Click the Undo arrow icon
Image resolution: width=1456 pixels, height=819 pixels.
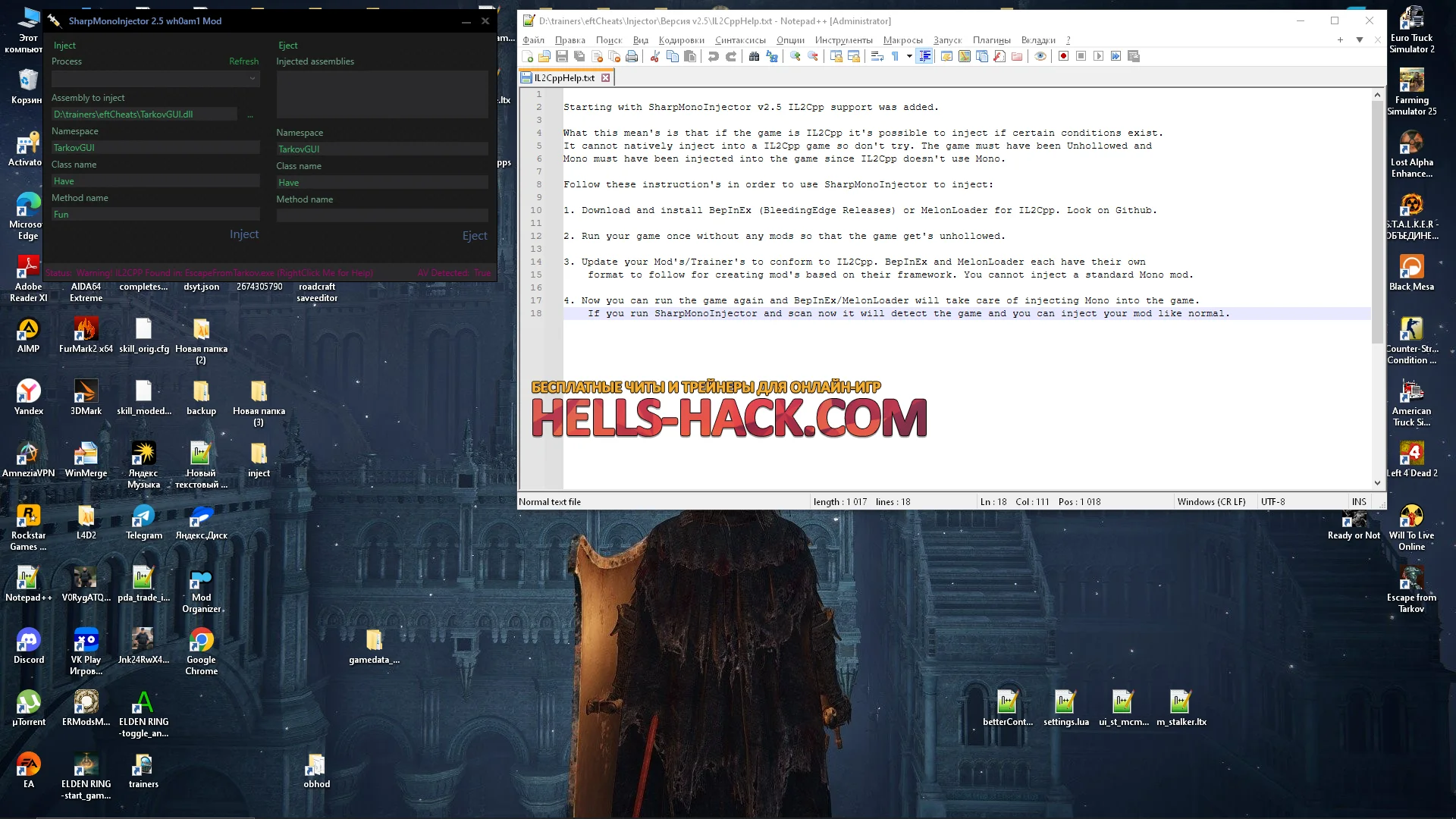pos(713,56)
